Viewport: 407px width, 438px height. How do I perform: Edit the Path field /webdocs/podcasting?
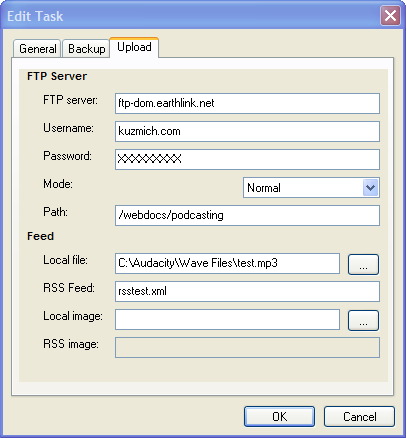click(247, 215)
